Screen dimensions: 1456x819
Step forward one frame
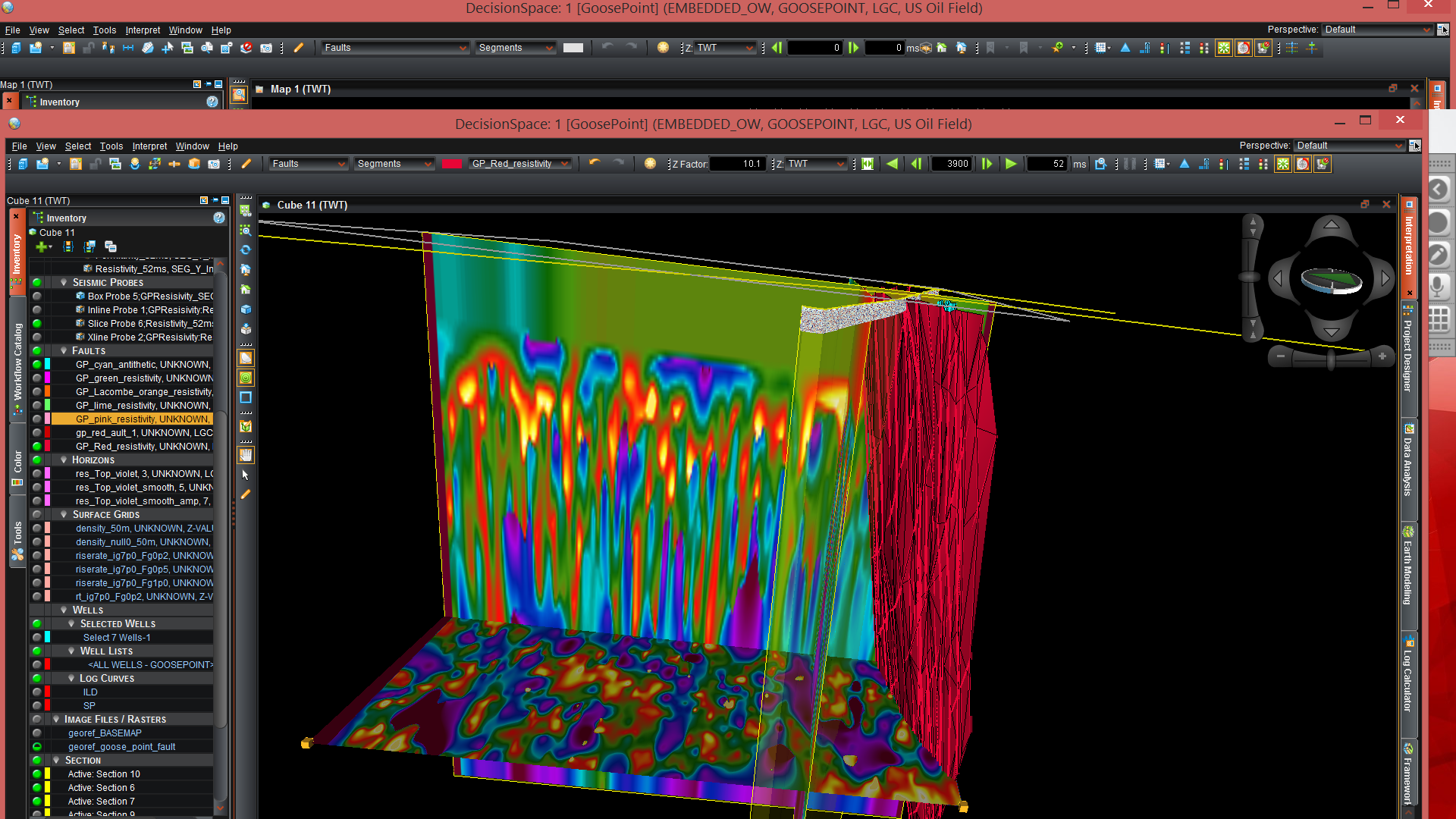pos(987,164)
